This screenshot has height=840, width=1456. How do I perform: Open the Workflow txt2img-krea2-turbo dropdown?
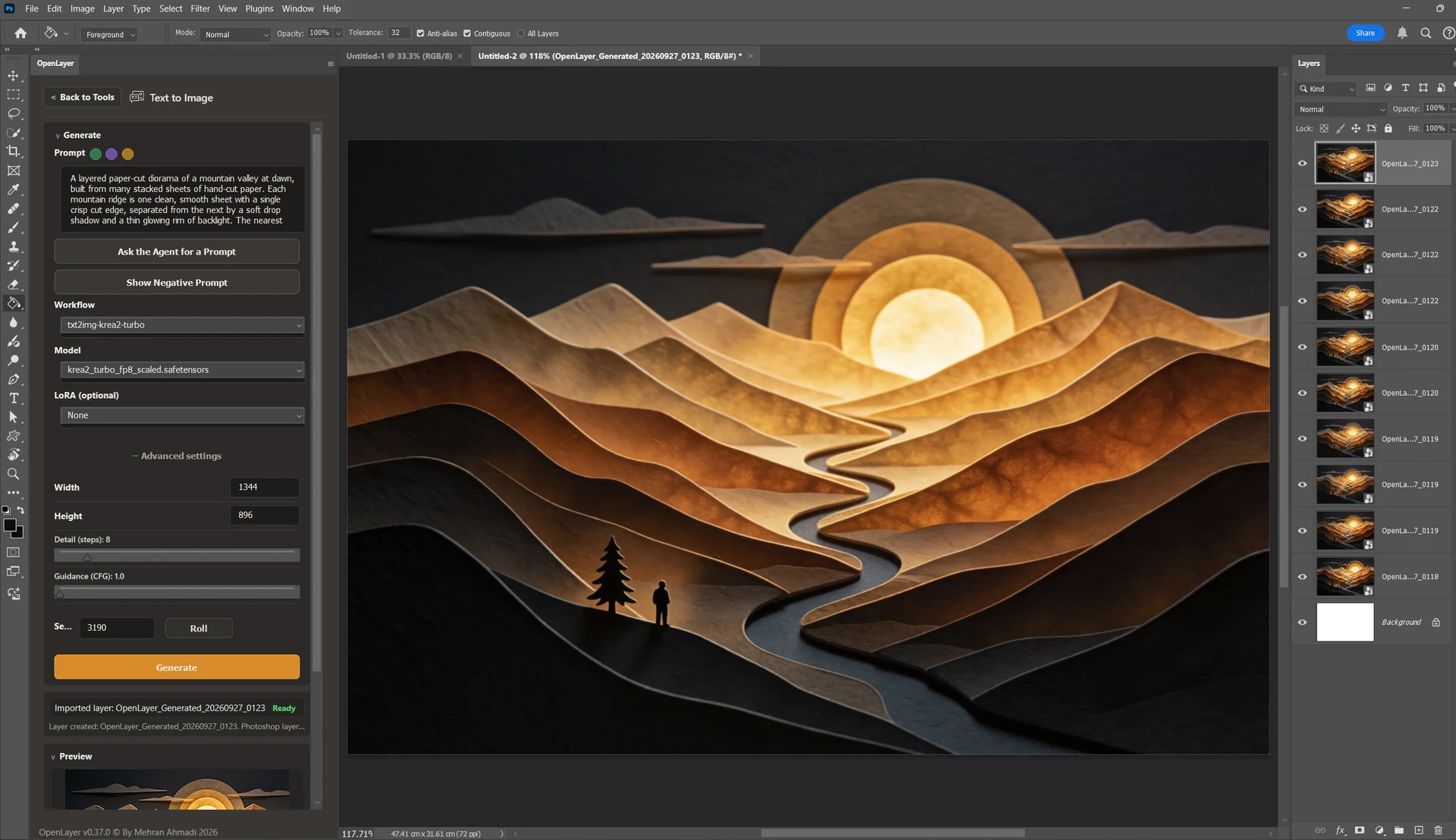click(x=182, y=325)
